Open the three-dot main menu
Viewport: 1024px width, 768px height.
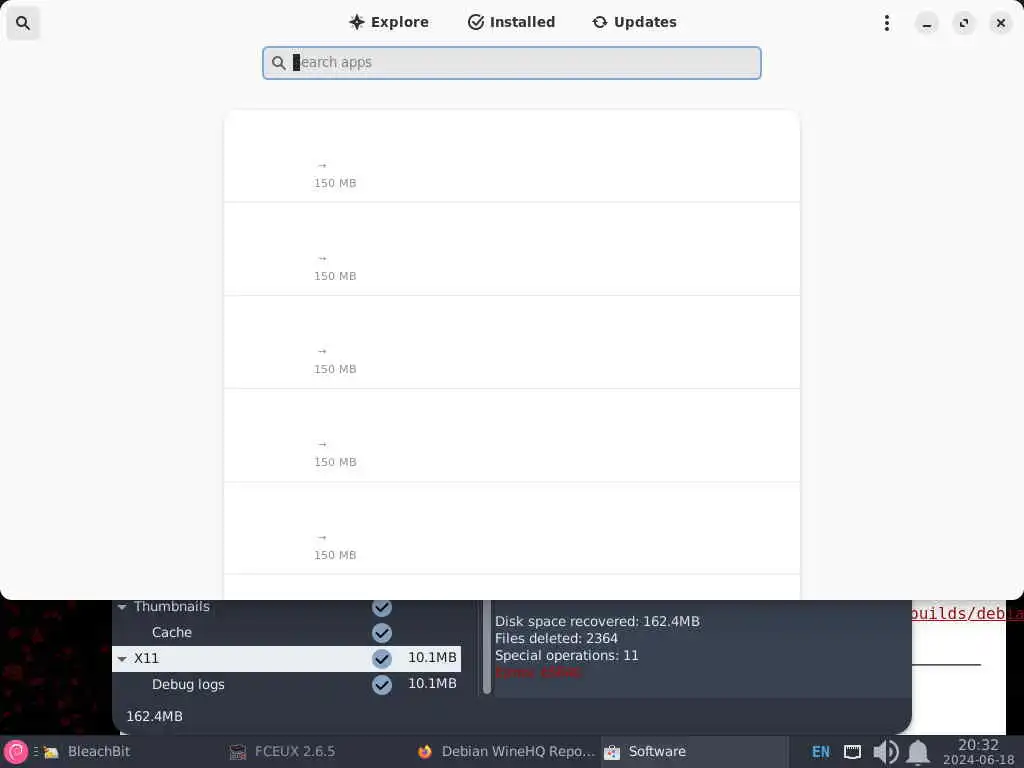[886, 23]
